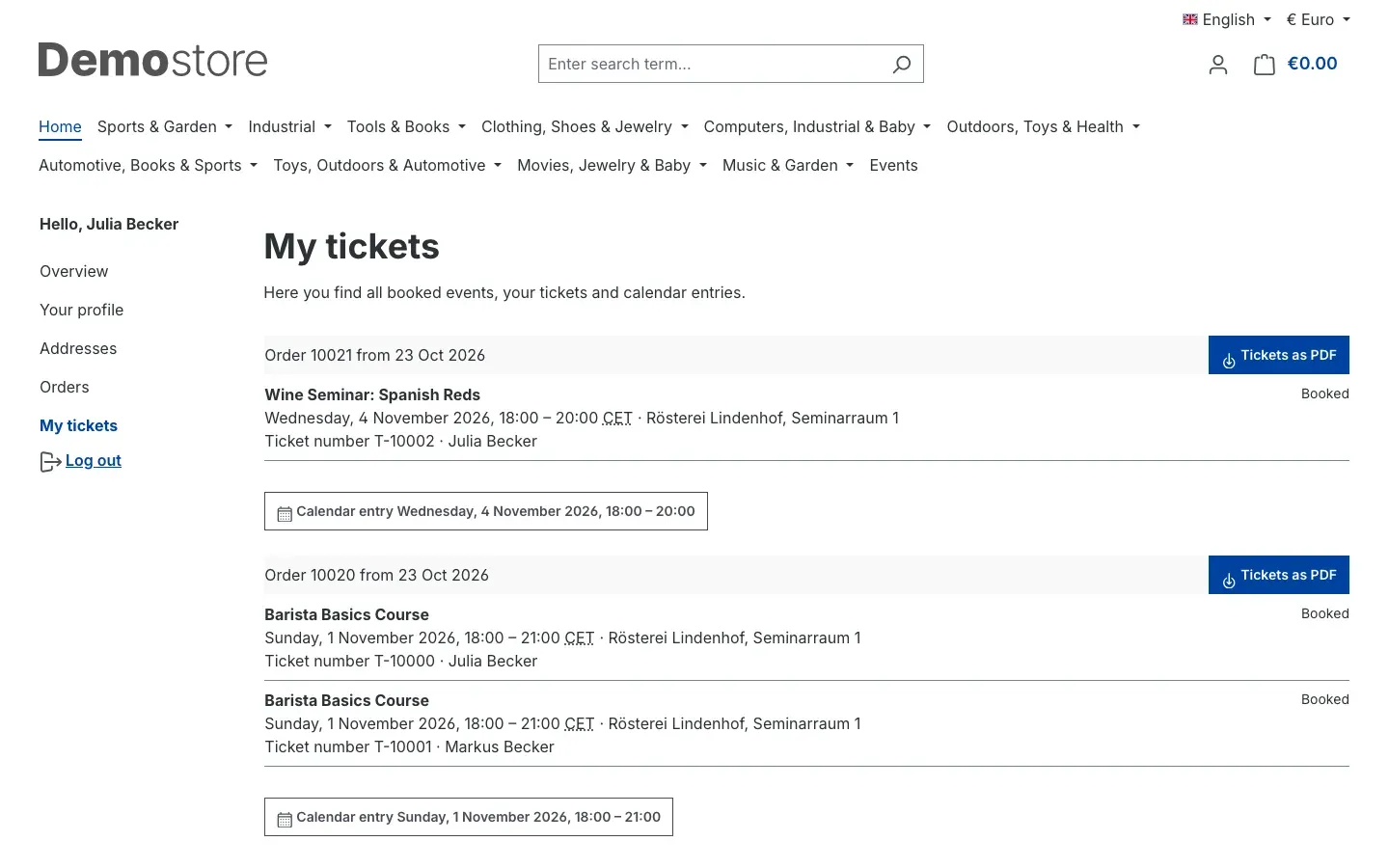Open Orders in account sidebar
Viewport: 1389px width, 868px height.
click(65, 387)
